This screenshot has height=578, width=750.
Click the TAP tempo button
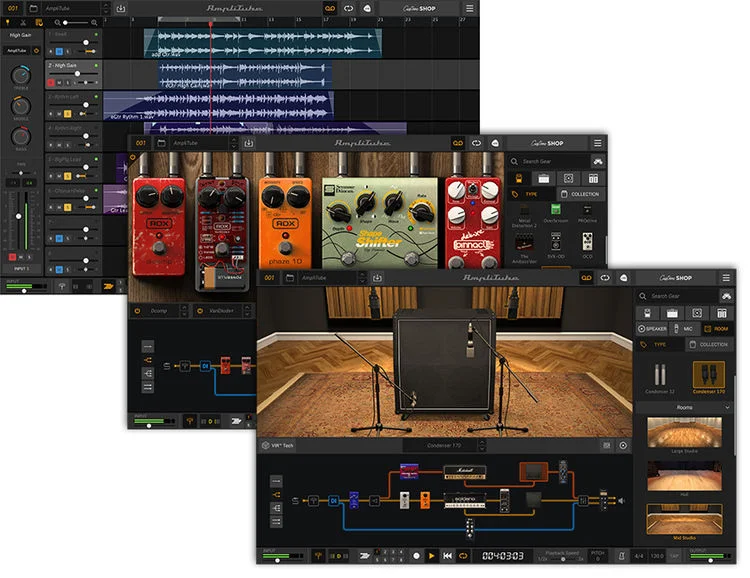coord(674,556)
